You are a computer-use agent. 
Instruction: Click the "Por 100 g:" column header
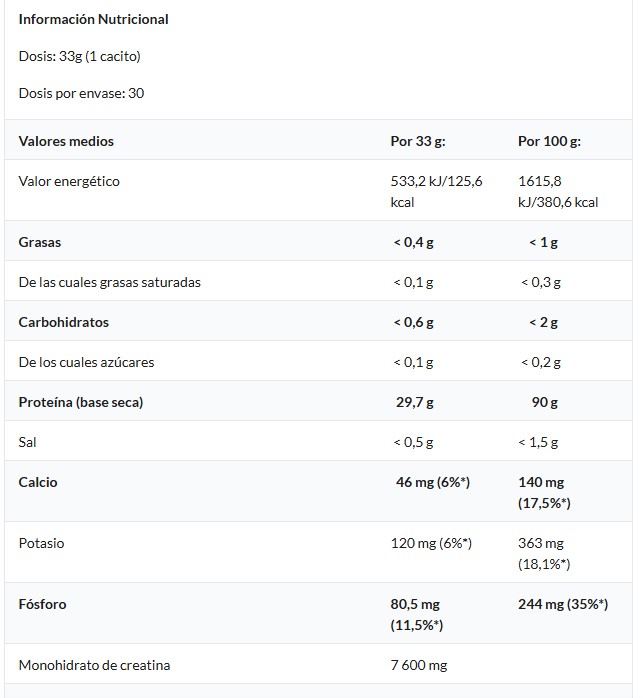pyautogui.click(x=549, y=141)
